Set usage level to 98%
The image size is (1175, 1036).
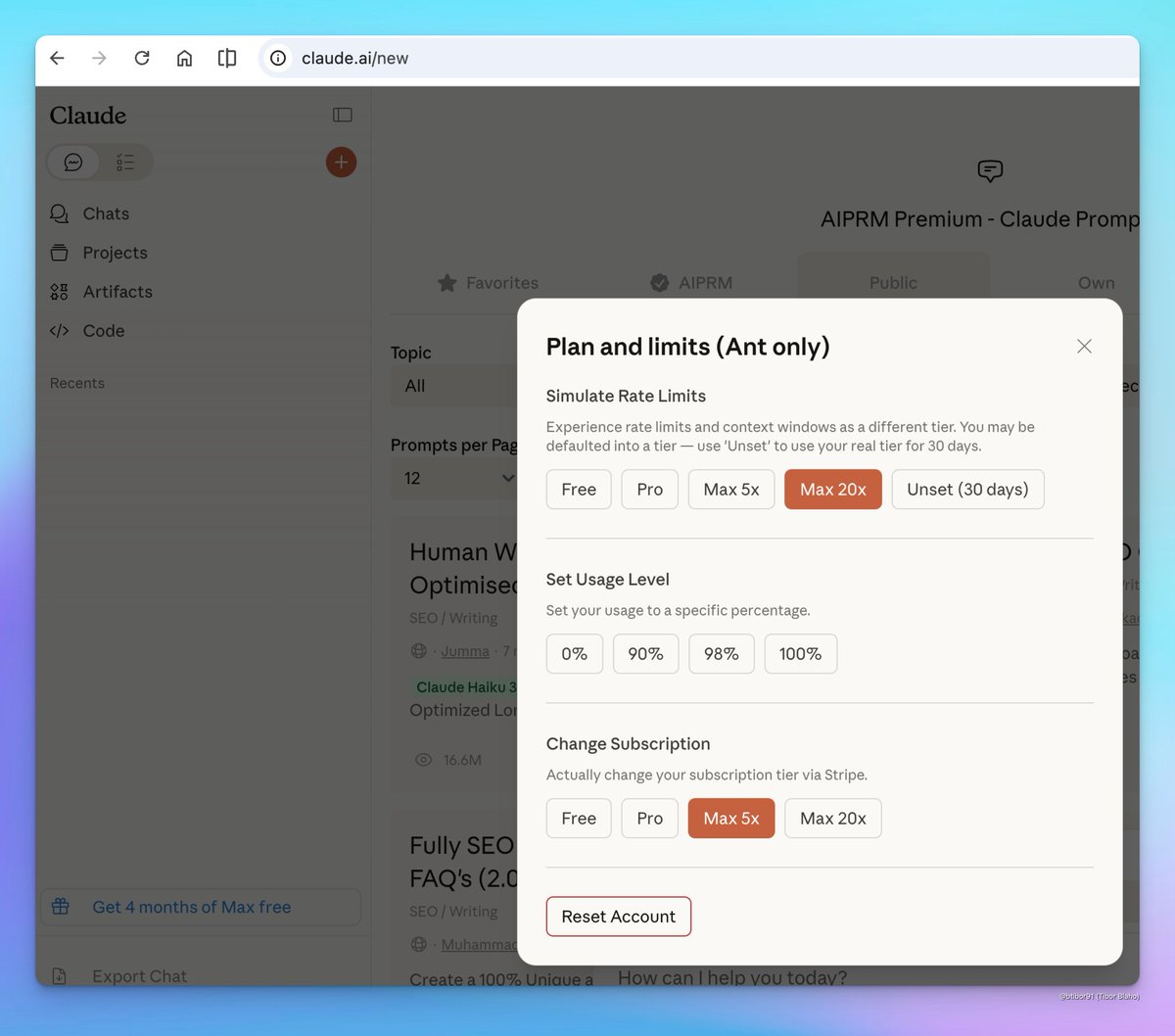(722, 654)
